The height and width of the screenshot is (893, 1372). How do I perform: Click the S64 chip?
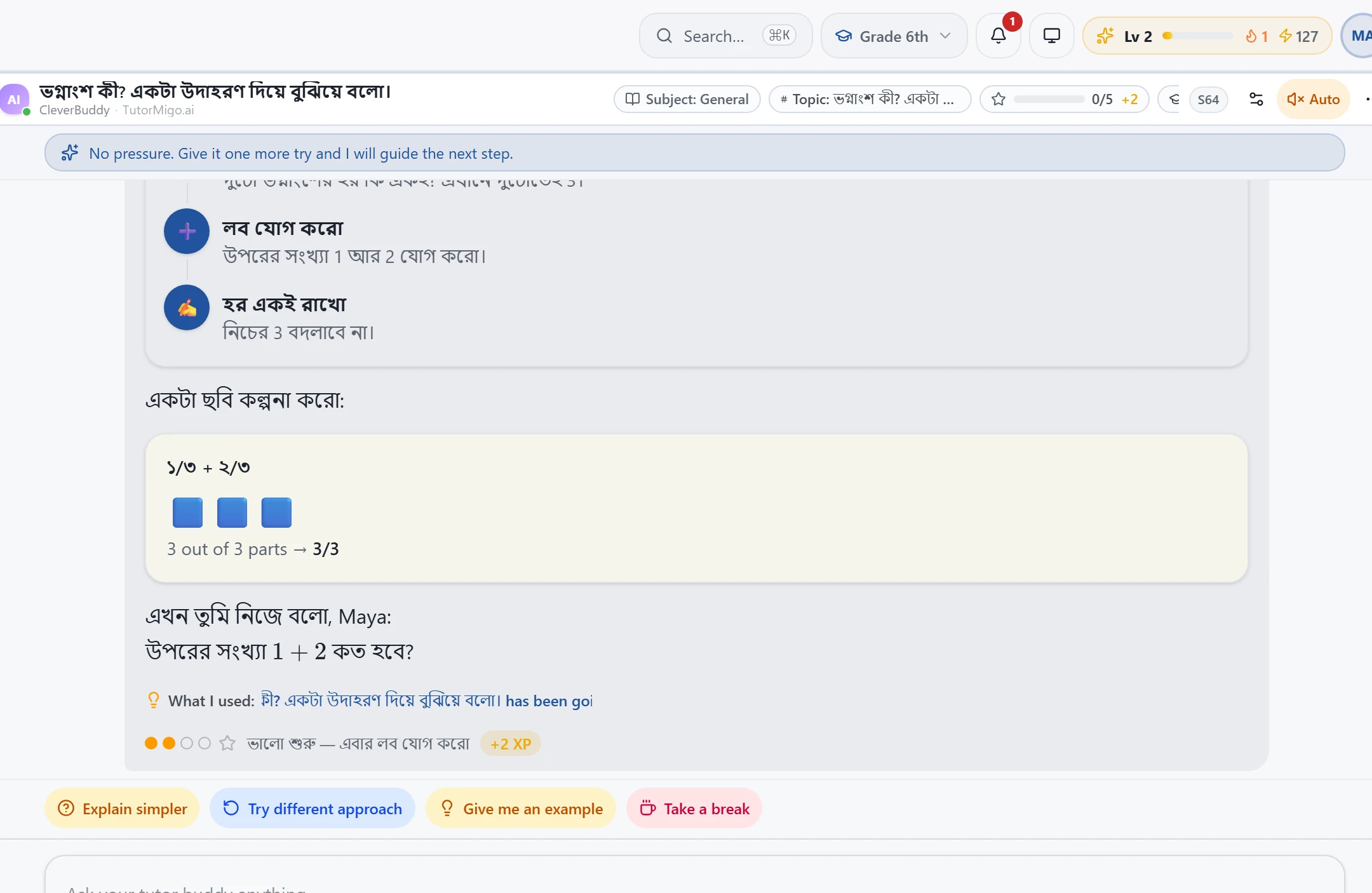(1208, 99)
